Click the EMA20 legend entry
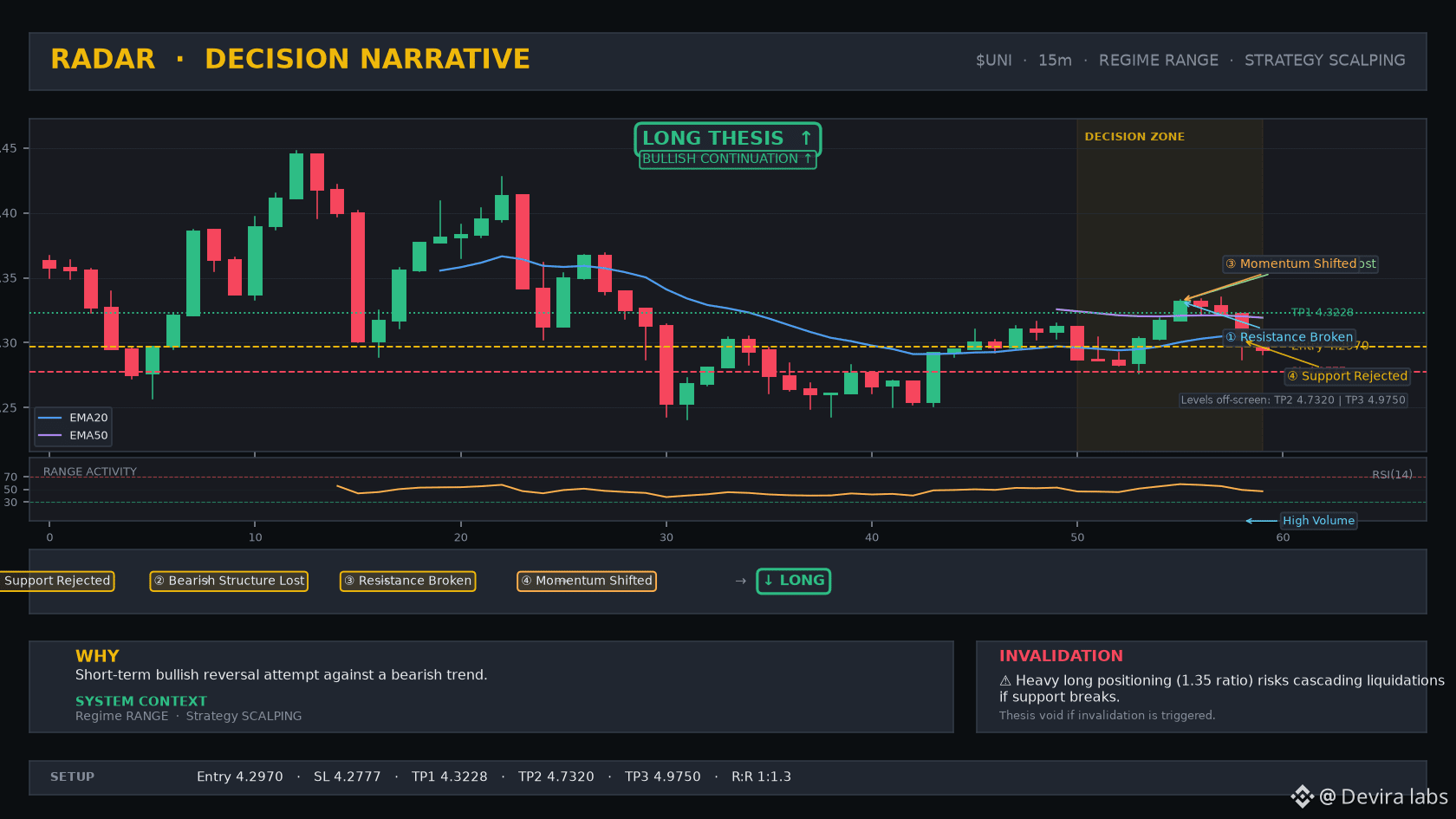This screenshot has width=1456, height=819. 73,418
